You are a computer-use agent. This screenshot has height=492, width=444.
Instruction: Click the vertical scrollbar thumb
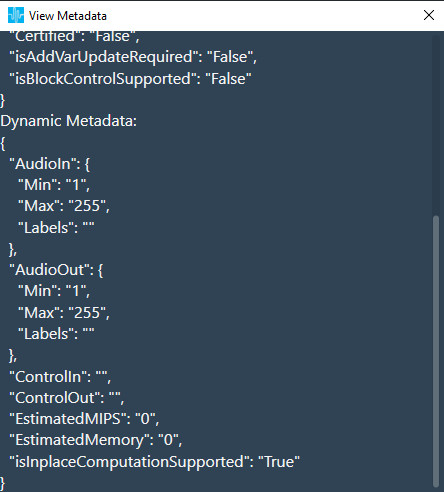[x=435, y=351]
